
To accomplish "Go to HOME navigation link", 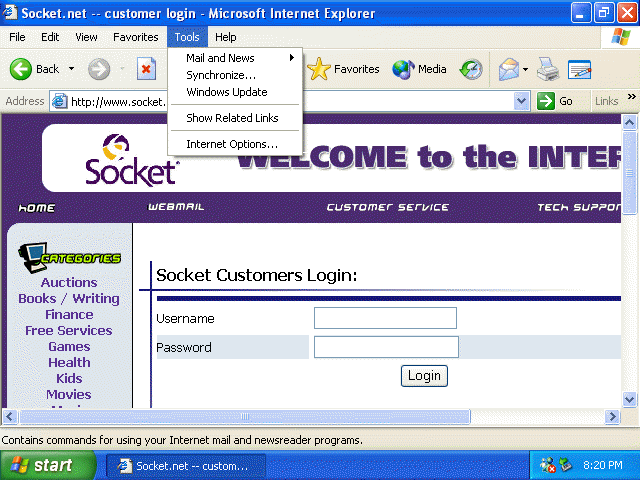I will click(x=37, y=208).
